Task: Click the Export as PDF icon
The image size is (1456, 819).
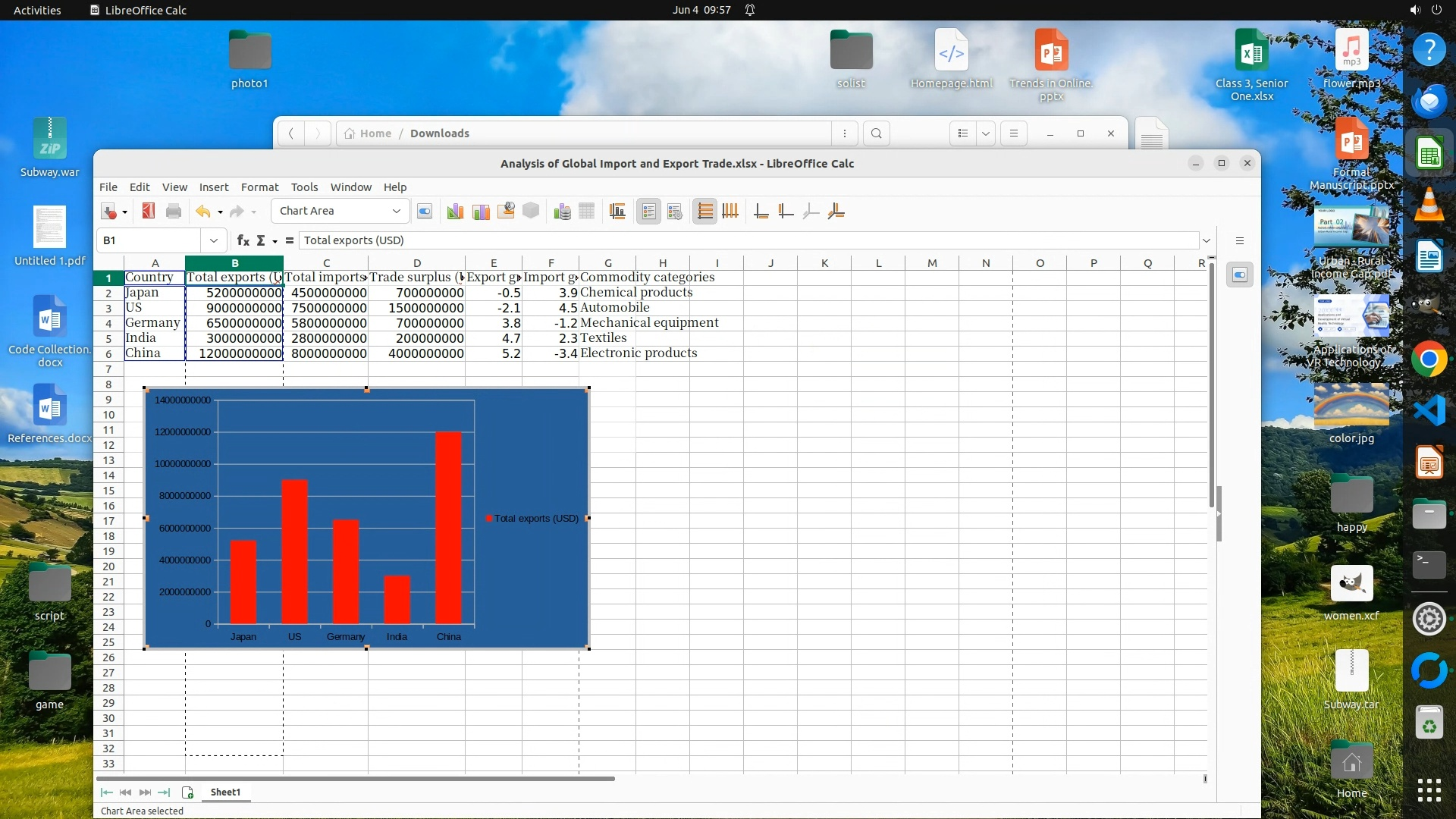Action: pyautogui.click(x=149, y=212)
